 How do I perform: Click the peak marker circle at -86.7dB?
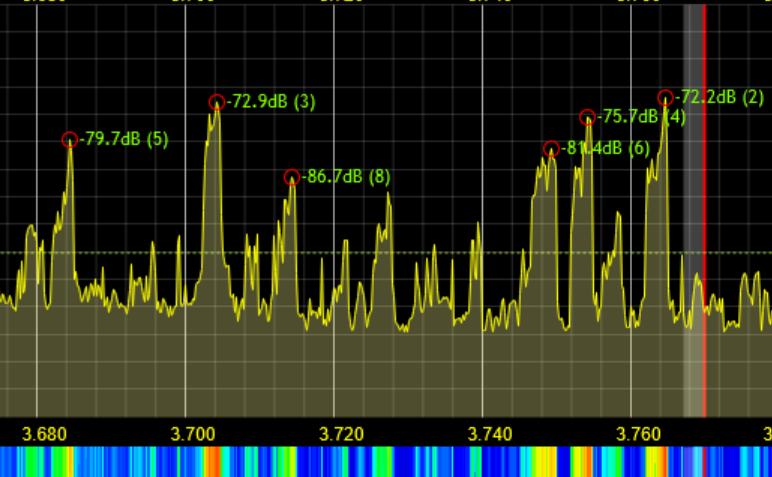pos(291,178)
